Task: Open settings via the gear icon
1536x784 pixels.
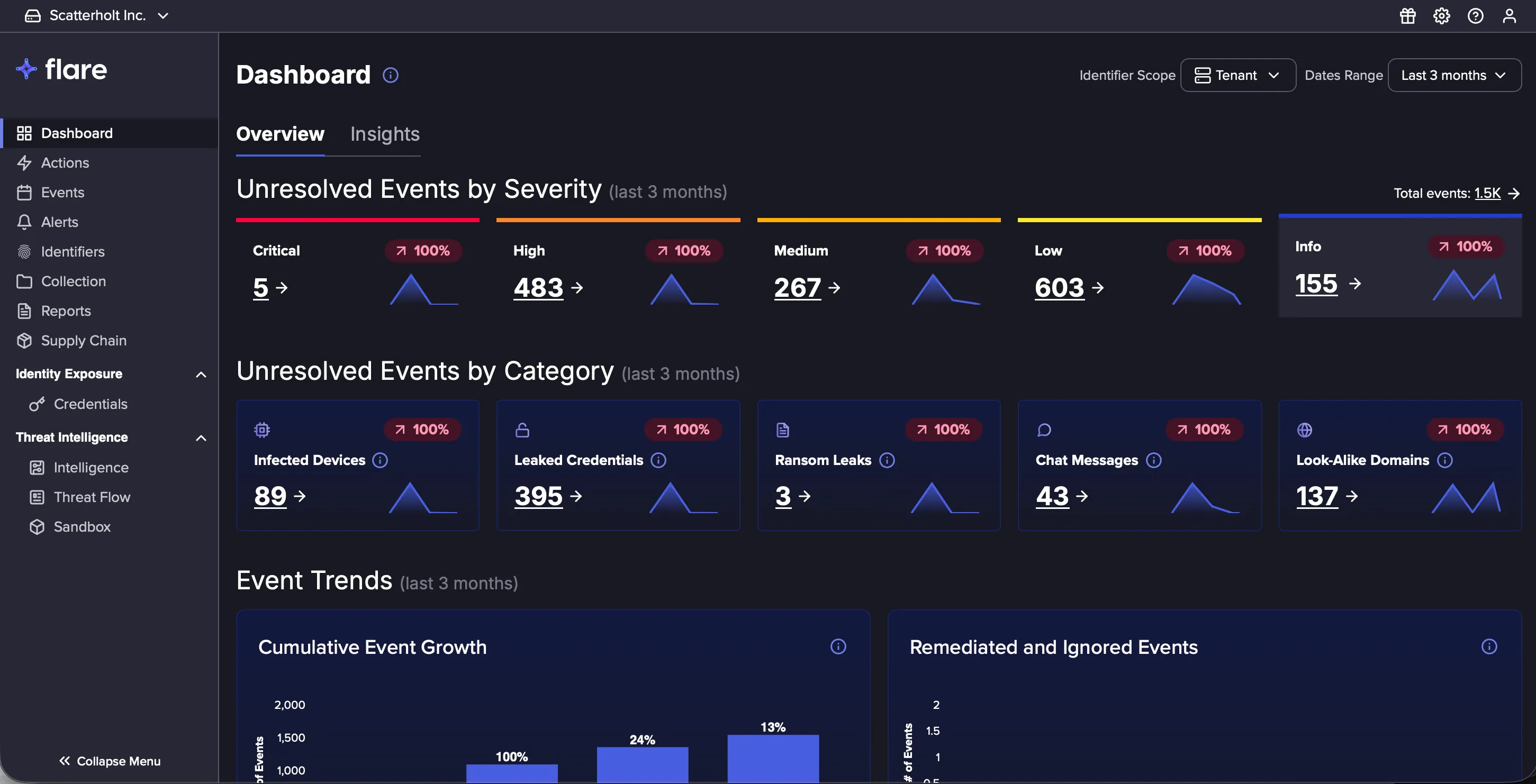Action: tap(1441, 15)
